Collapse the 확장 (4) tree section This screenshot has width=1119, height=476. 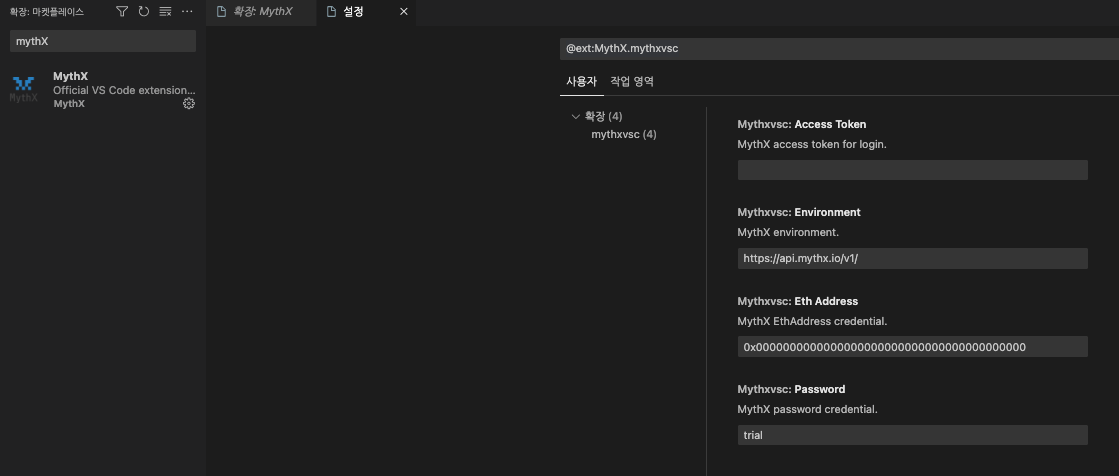tap(576, 116)
